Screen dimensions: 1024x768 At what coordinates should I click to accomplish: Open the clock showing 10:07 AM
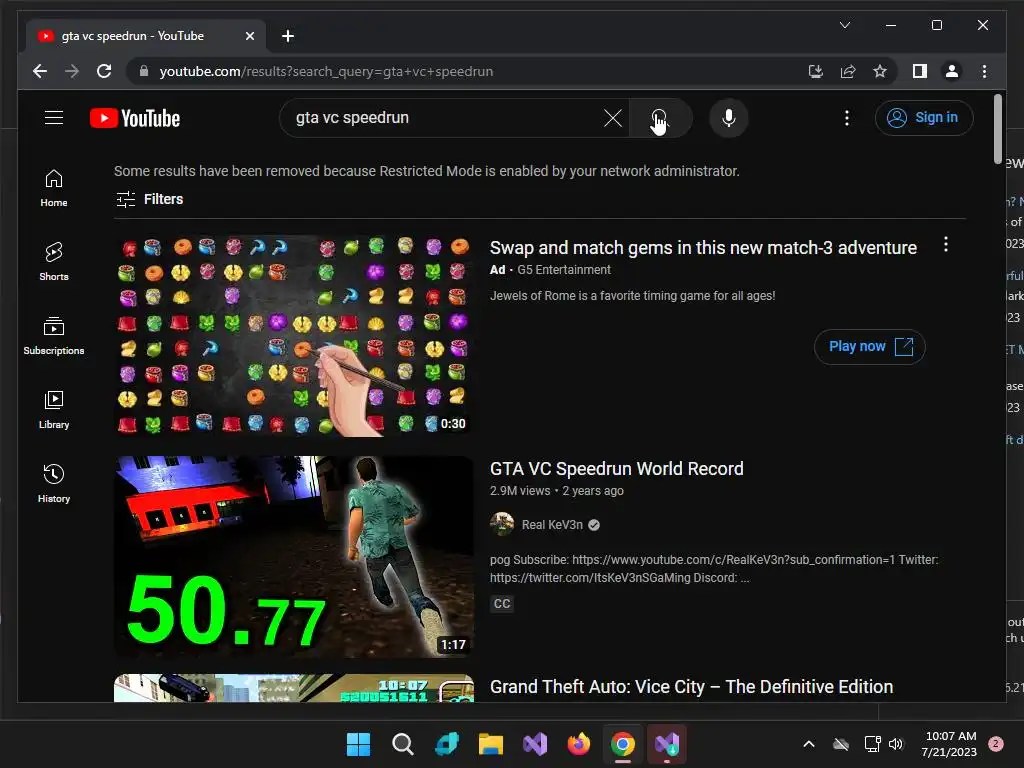(950, 744)
